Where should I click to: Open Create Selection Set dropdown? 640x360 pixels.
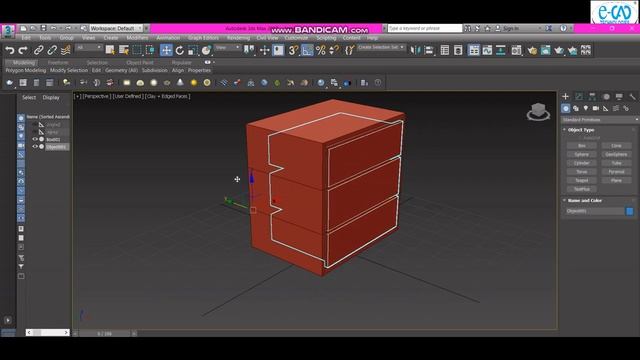coord(380,47)
